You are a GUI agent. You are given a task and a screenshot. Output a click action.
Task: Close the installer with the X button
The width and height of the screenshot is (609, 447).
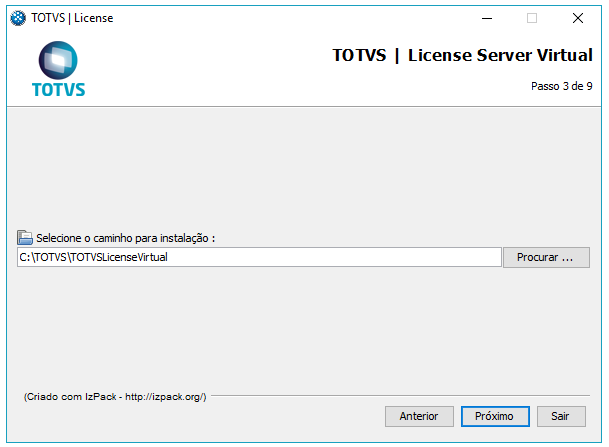tap(578, 17)
